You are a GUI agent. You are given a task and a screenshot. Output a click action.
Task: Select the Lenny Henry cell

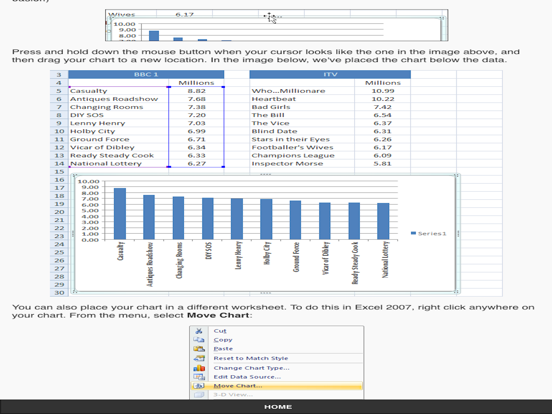118,123
